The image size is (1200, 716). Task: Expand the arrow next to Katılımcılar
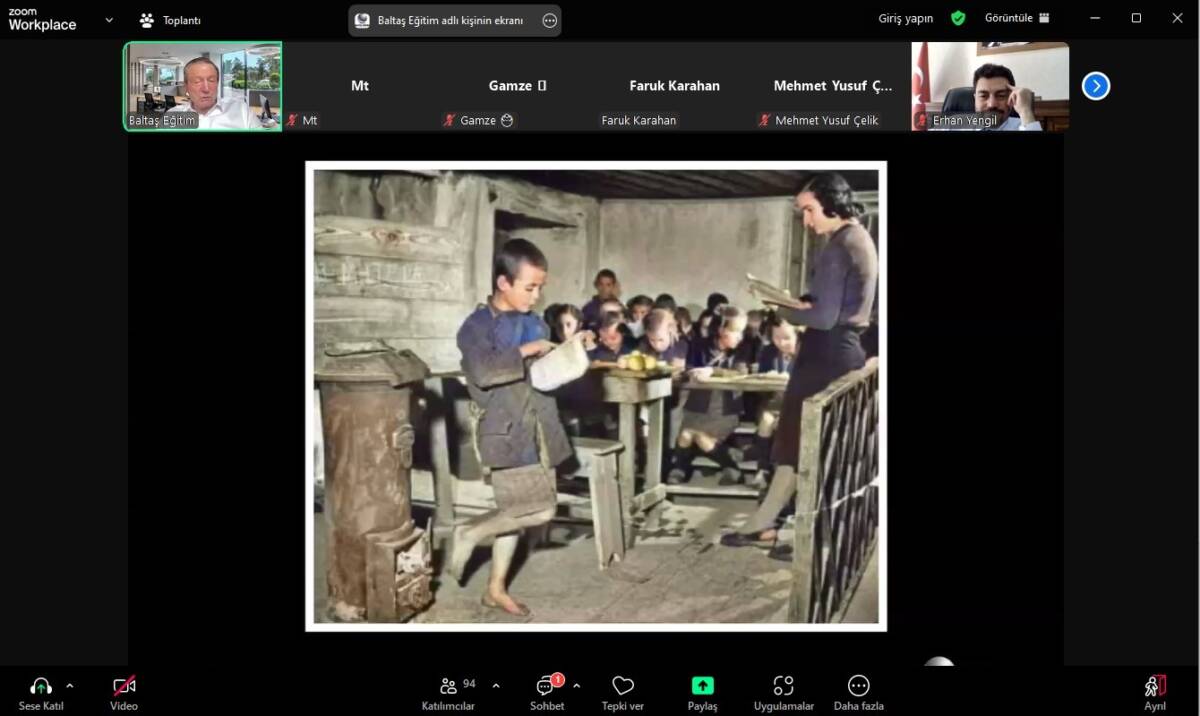point(496,686)
